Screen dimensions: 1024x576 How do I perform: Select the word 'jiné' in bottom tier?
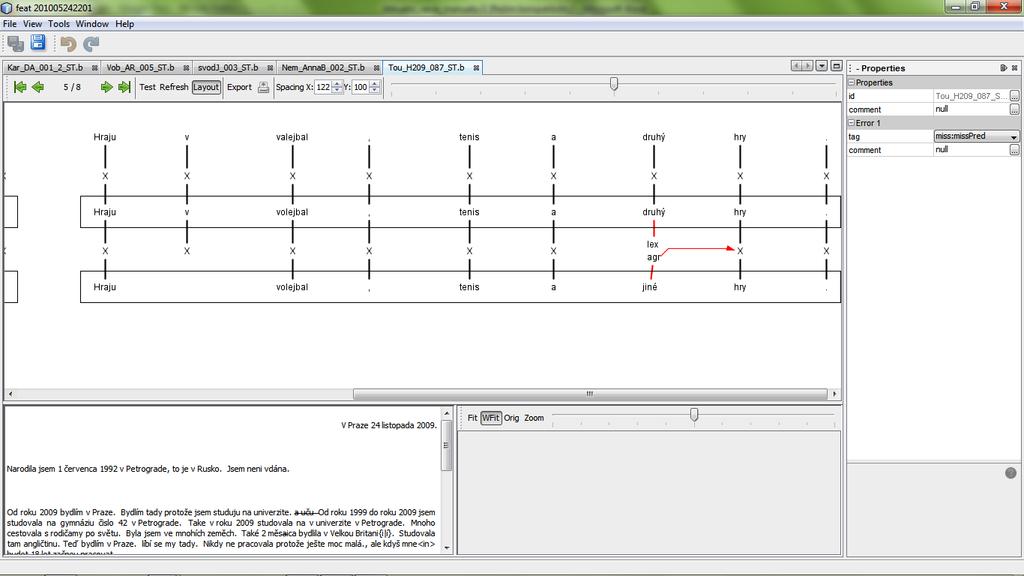click(649, 287)
